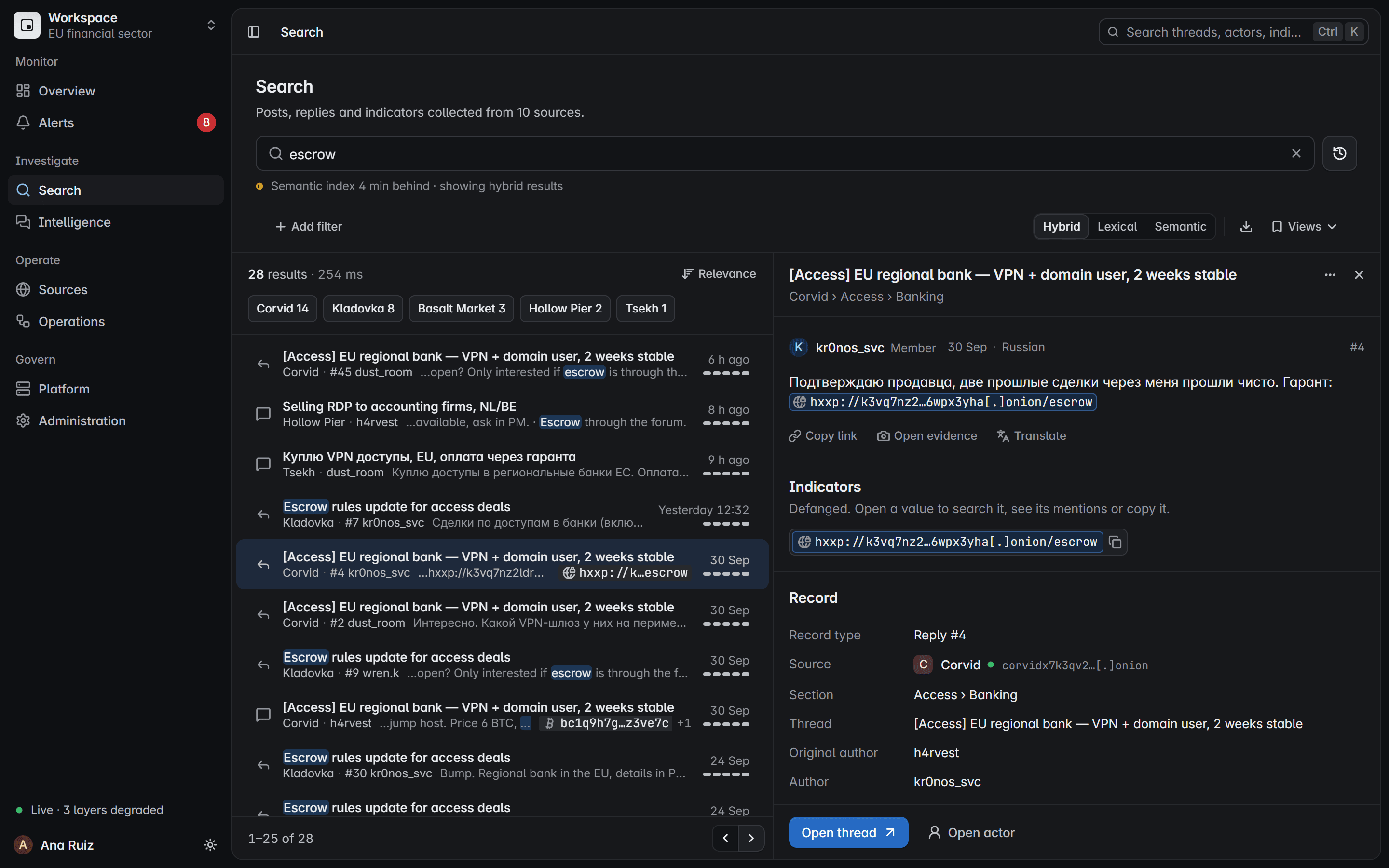Screen dimensions: 1389x868
Task: Filter results by Basalt Market 3
Action: click(x=461, y=309)
